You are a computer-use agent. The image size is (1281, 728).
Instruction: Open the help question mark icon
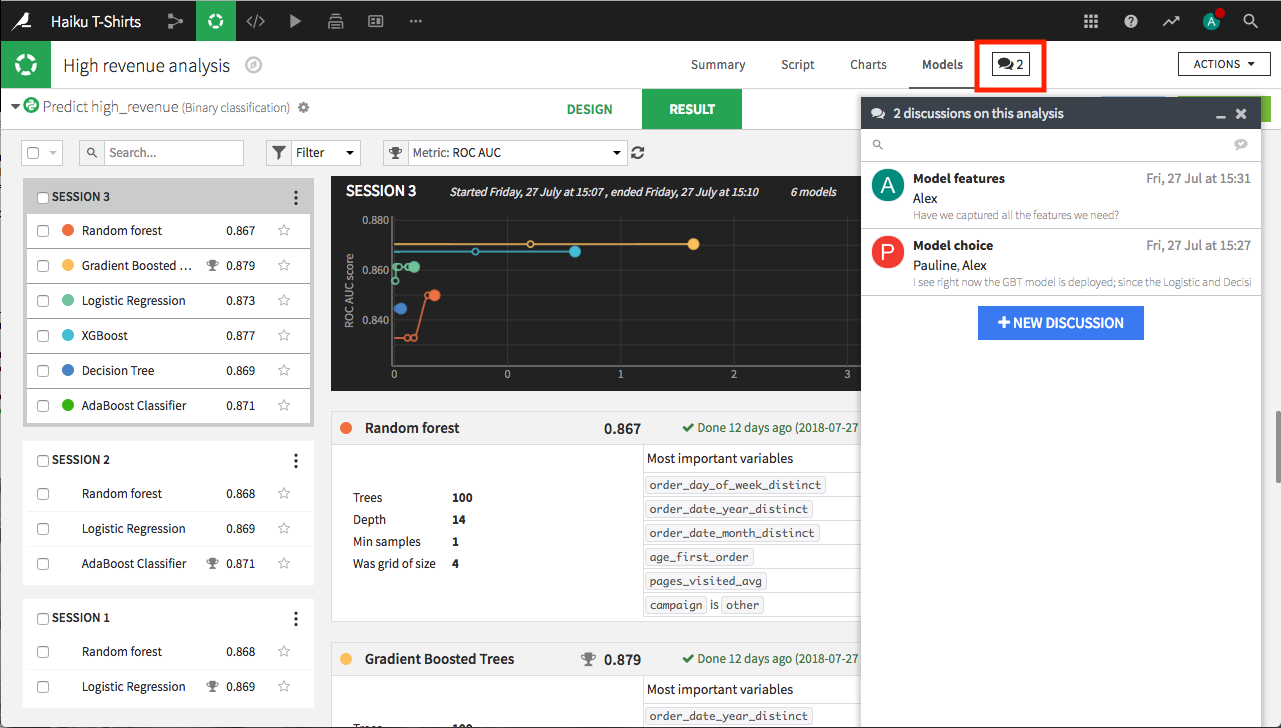(1131, 21)
